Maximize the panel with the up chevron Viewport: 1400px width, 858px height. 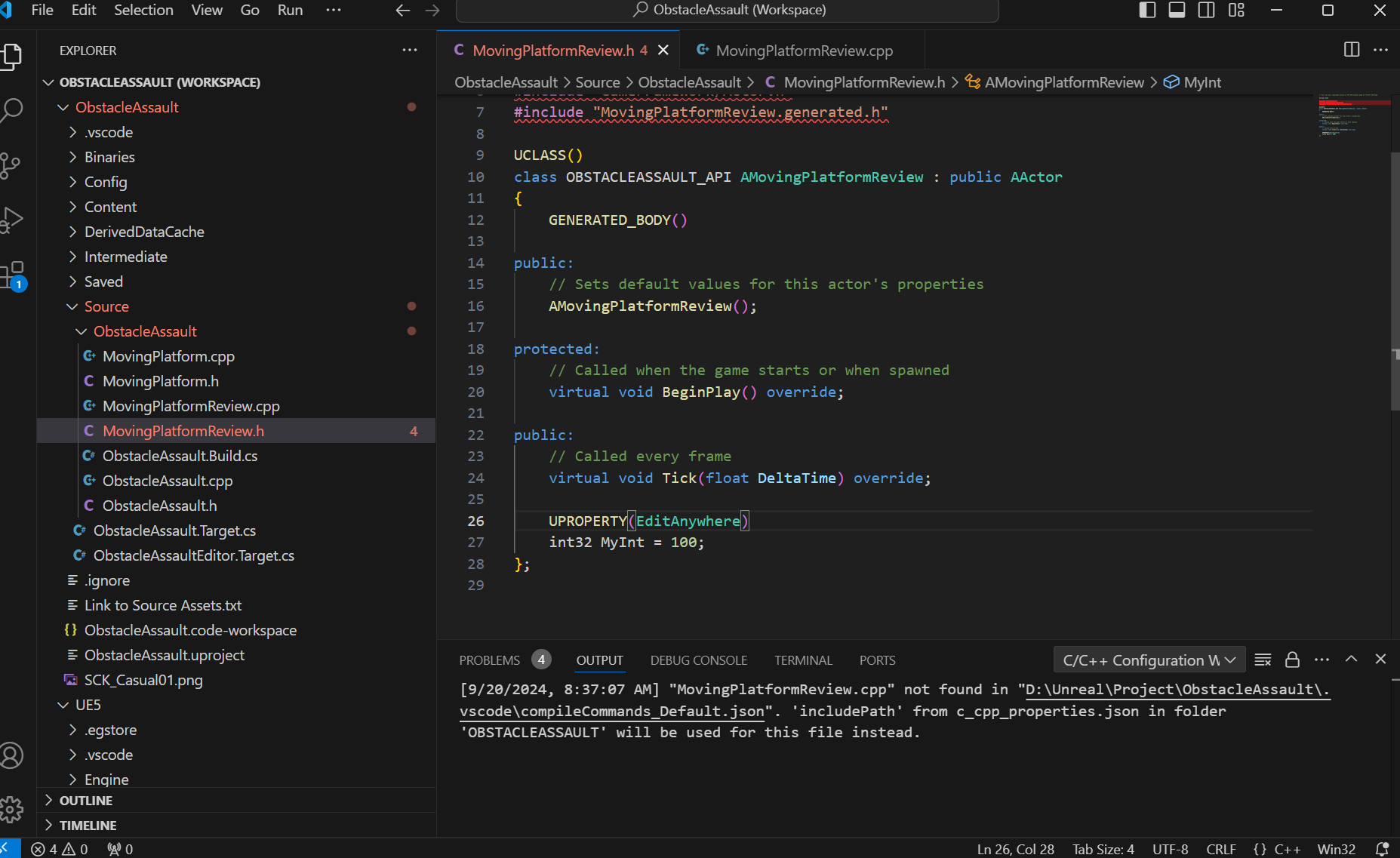point(1351,659)
